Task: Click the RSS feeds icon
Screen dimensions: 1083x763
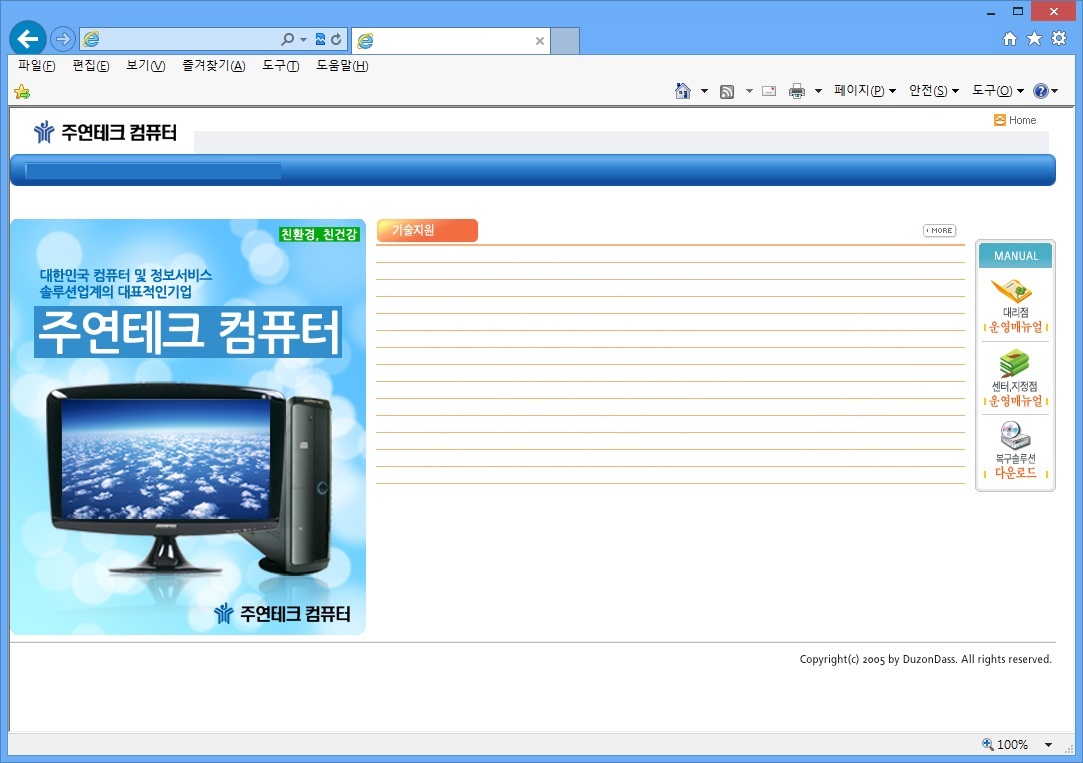Action: 727,91
